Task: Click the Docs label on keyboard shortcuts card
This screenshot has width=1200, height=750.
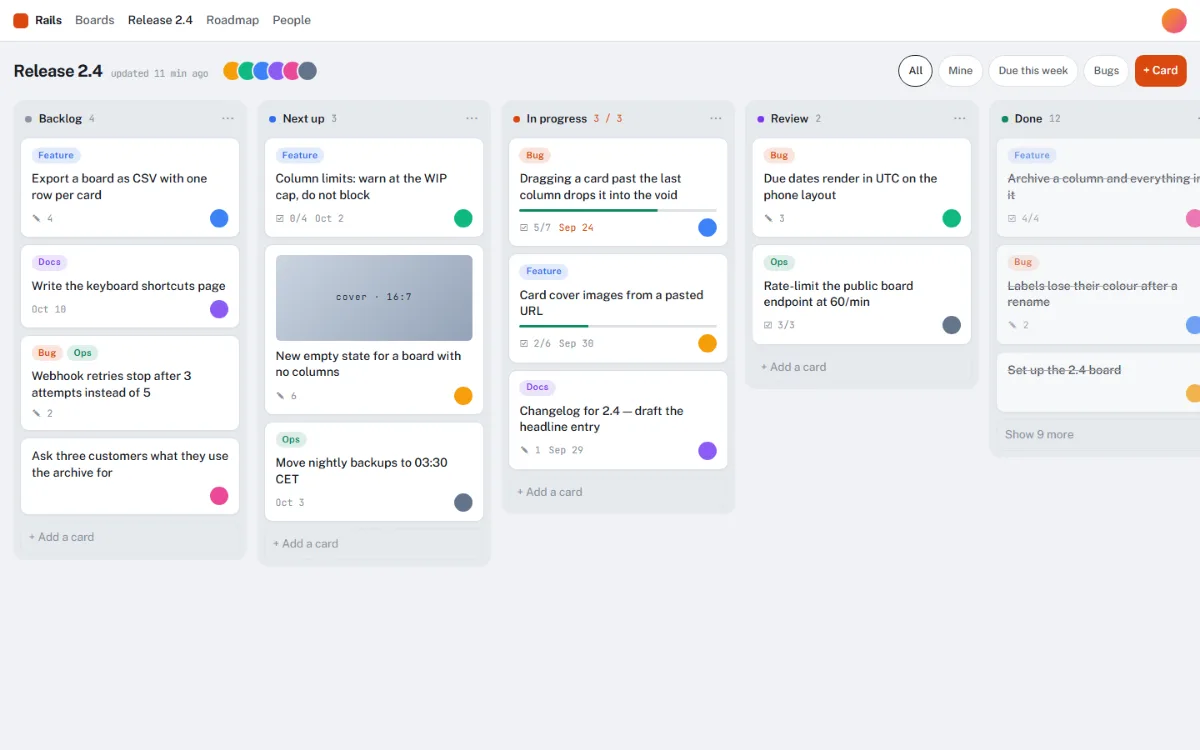Action: [50, 262]
